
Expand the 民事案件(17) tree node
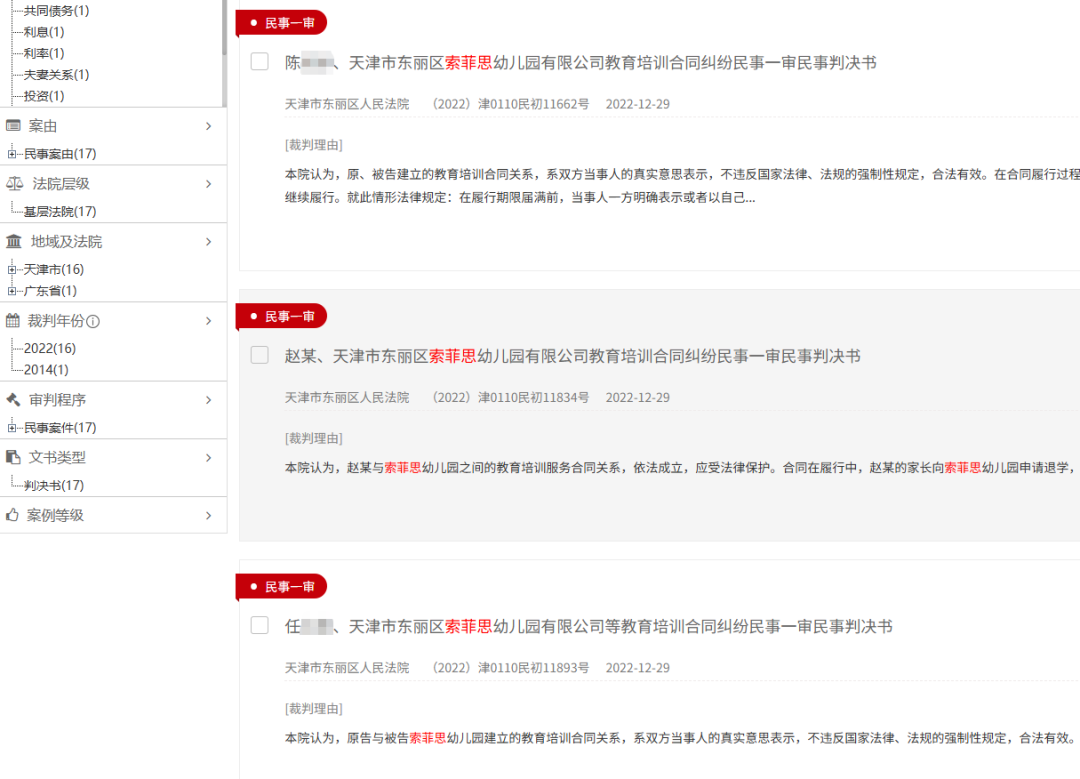coord(12,428)
